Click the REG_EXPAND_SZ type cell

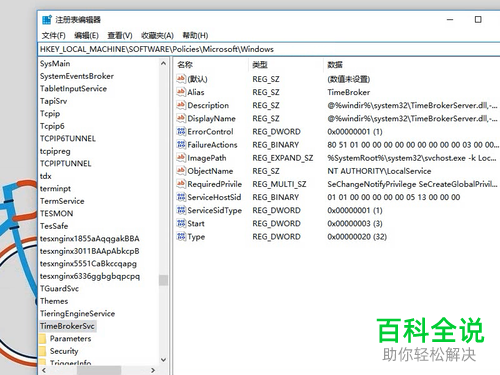(x=283, y=158)
